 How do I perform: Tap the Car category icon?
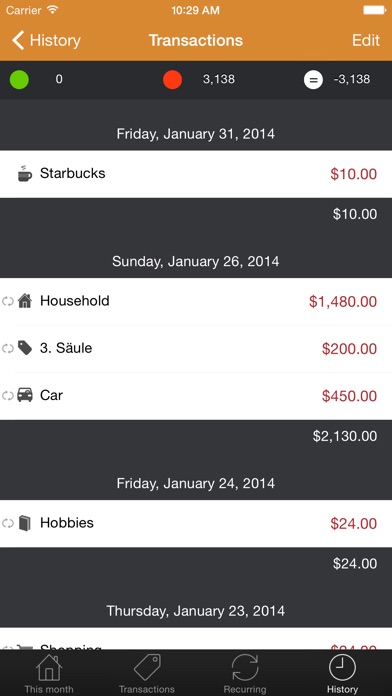(25, 395)
